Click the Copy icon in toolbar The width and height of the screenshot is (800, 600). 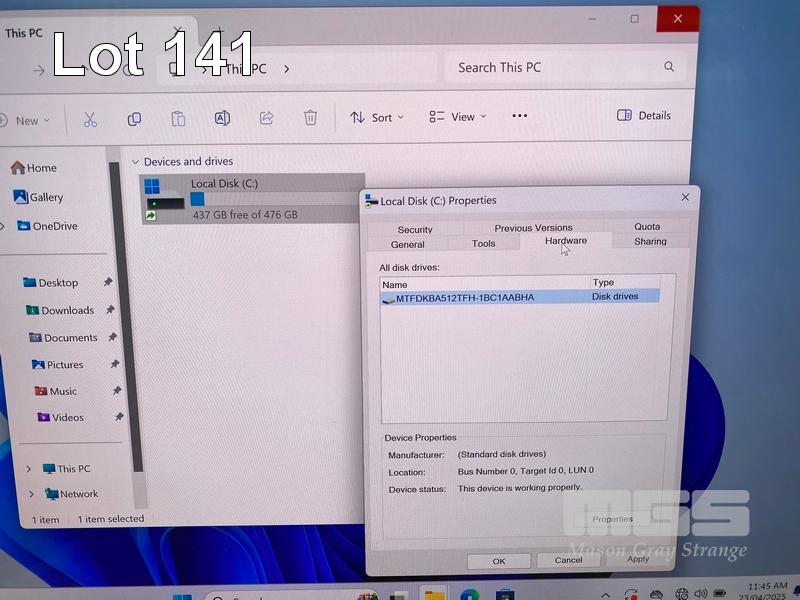(x=134, y=119)
